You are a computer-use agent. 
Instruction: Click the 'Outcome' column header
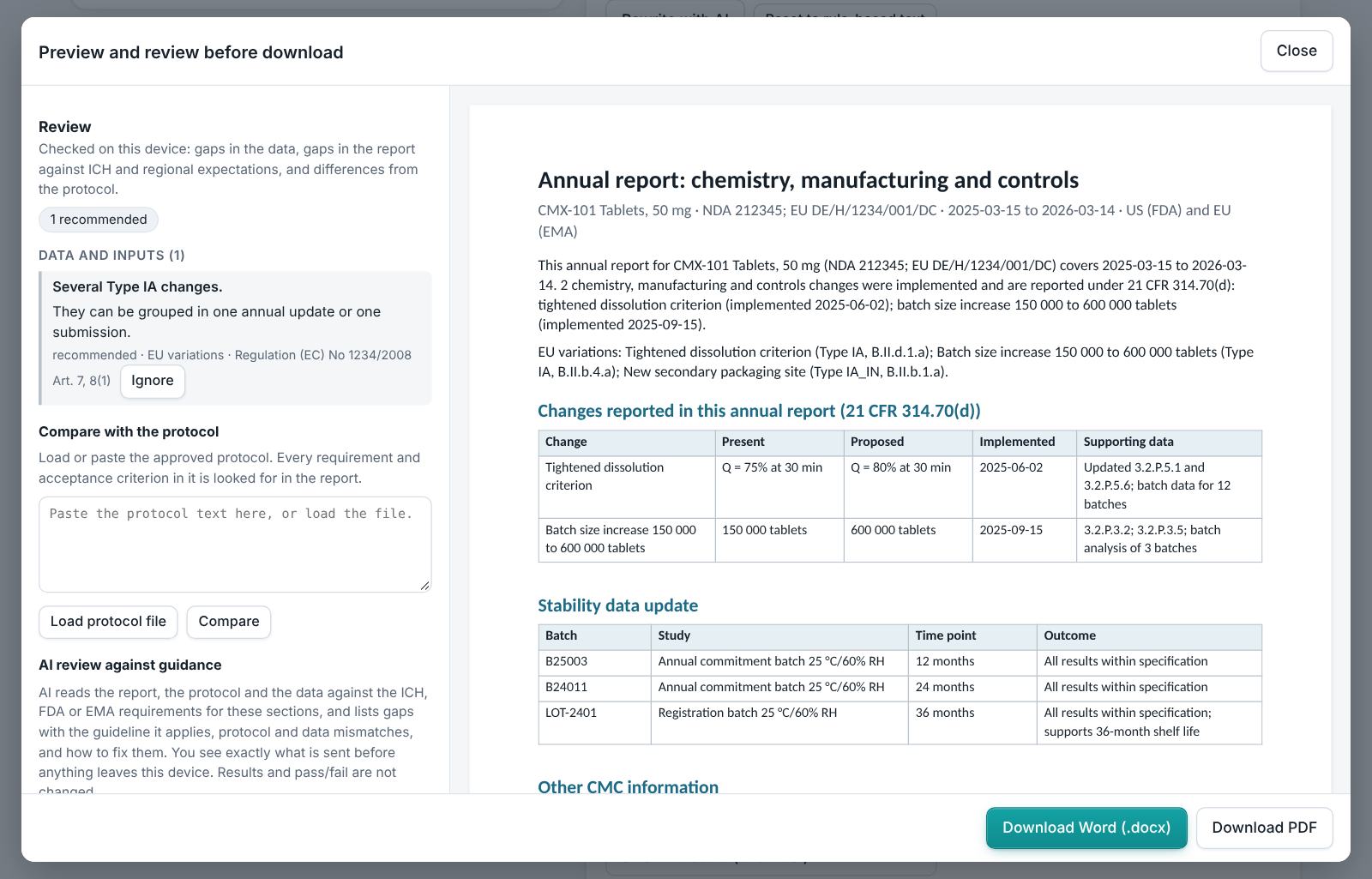(1149, 636)
